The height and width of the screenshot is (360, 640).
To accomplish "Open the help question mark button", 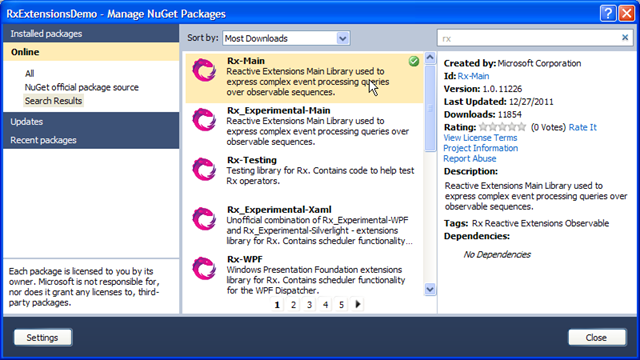I will 607,13.
